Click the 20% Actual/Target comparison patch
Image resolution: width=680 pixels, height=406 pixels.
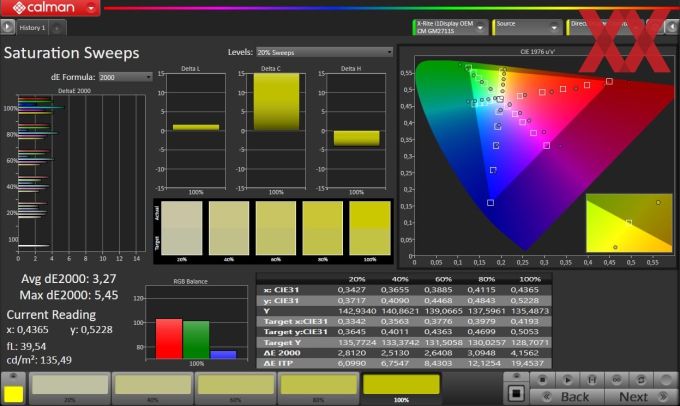coord(182,228)
